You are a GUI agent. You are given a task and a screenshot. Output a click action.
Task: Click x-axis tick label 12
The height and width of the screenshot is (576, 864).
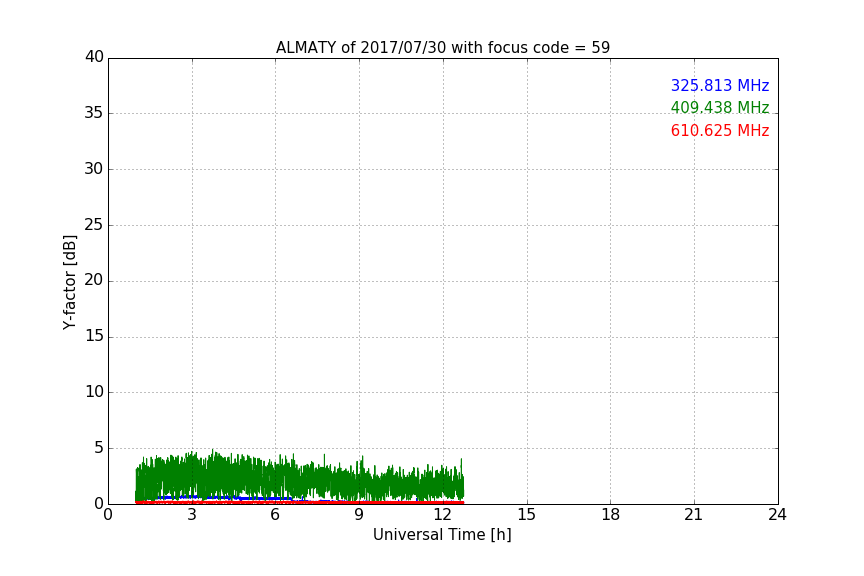click(x=443, y=515)
